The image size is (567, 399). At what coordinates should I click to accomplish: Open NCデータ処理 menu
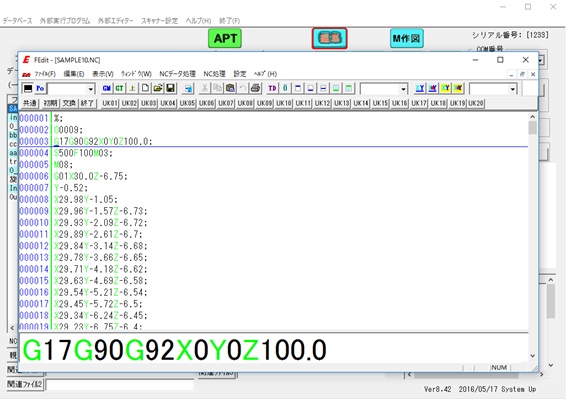coord(178,74)
